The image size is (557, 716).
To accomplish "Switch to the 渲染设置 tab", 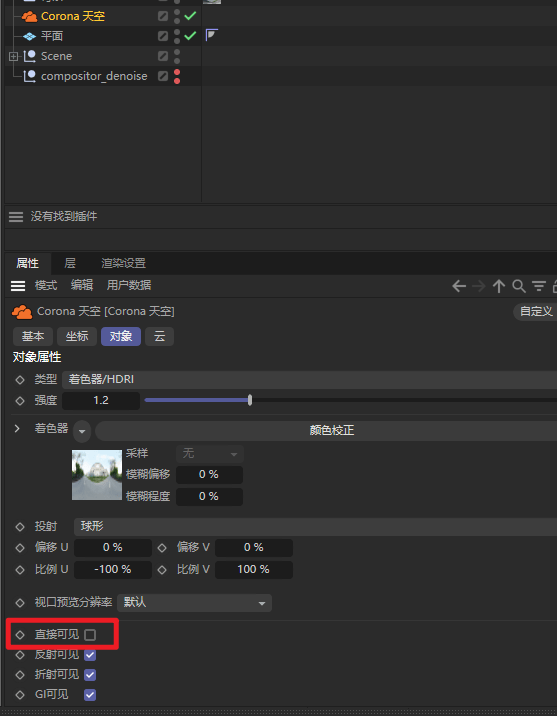I will click(123, 263).
